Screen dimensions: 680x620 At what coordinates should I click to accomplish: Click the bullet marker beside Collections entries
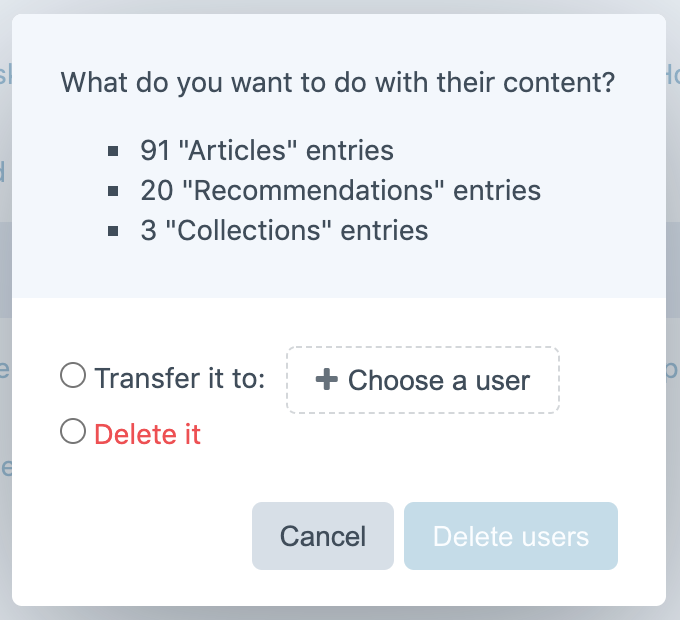[114, 231]
